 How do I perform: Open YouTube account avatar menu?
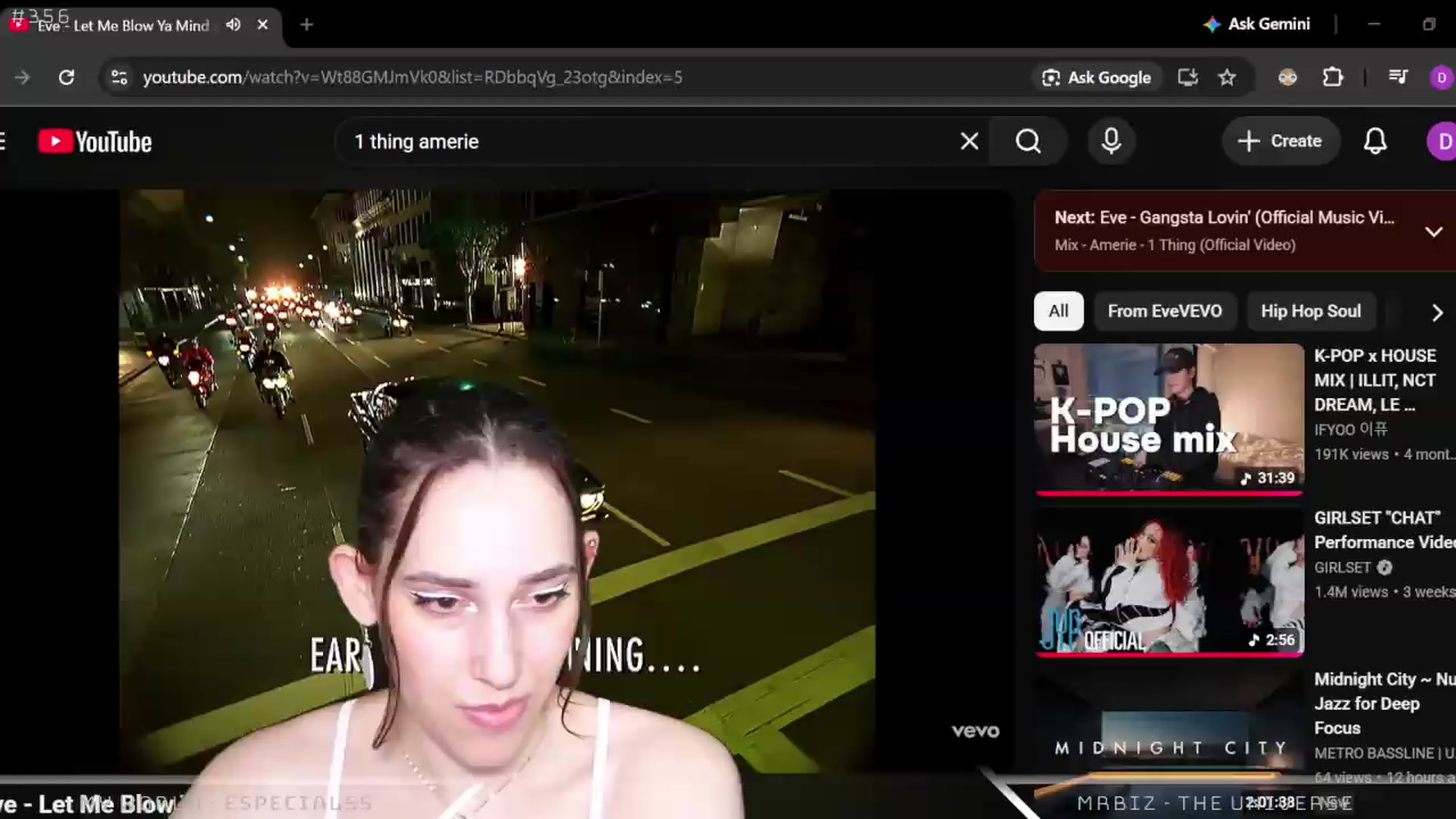(x=1442, y=142)
